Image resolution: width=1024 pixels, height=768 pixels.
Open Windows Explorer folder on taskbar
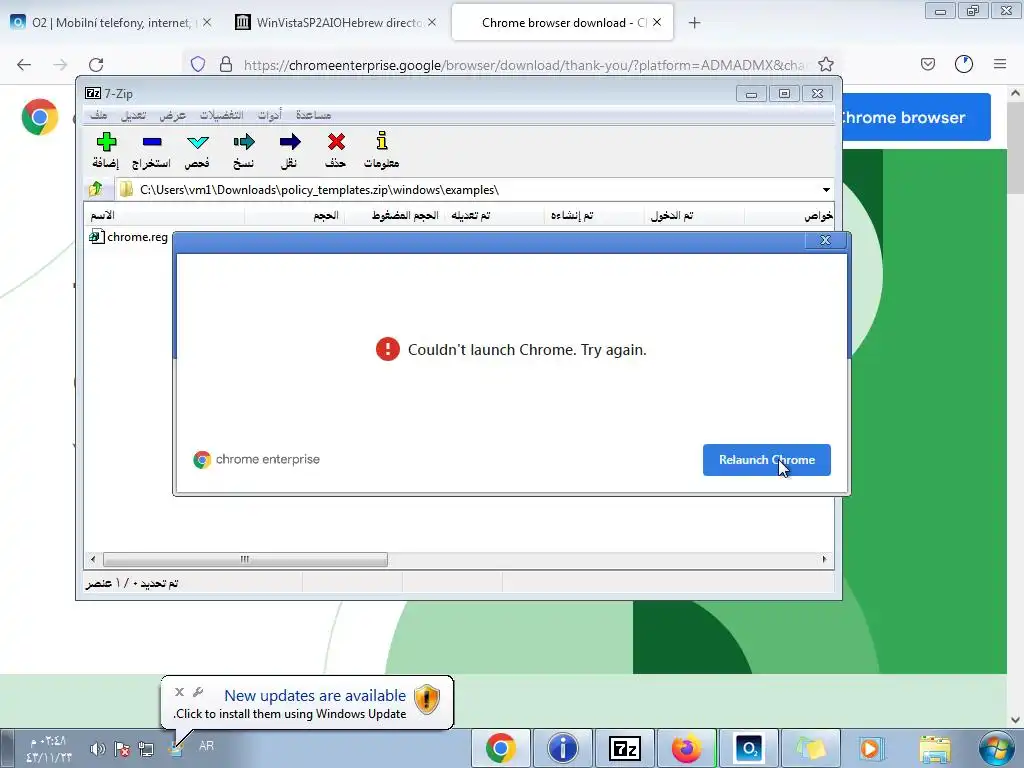(x=935, y=748)
